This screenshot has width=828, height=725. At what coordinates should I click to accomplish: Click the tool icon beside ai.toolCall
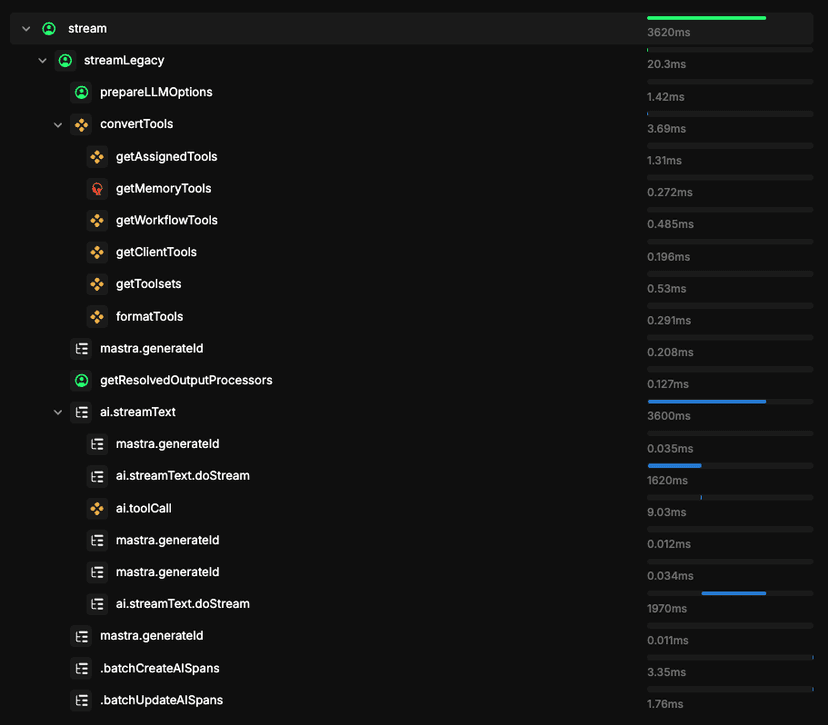97,507
